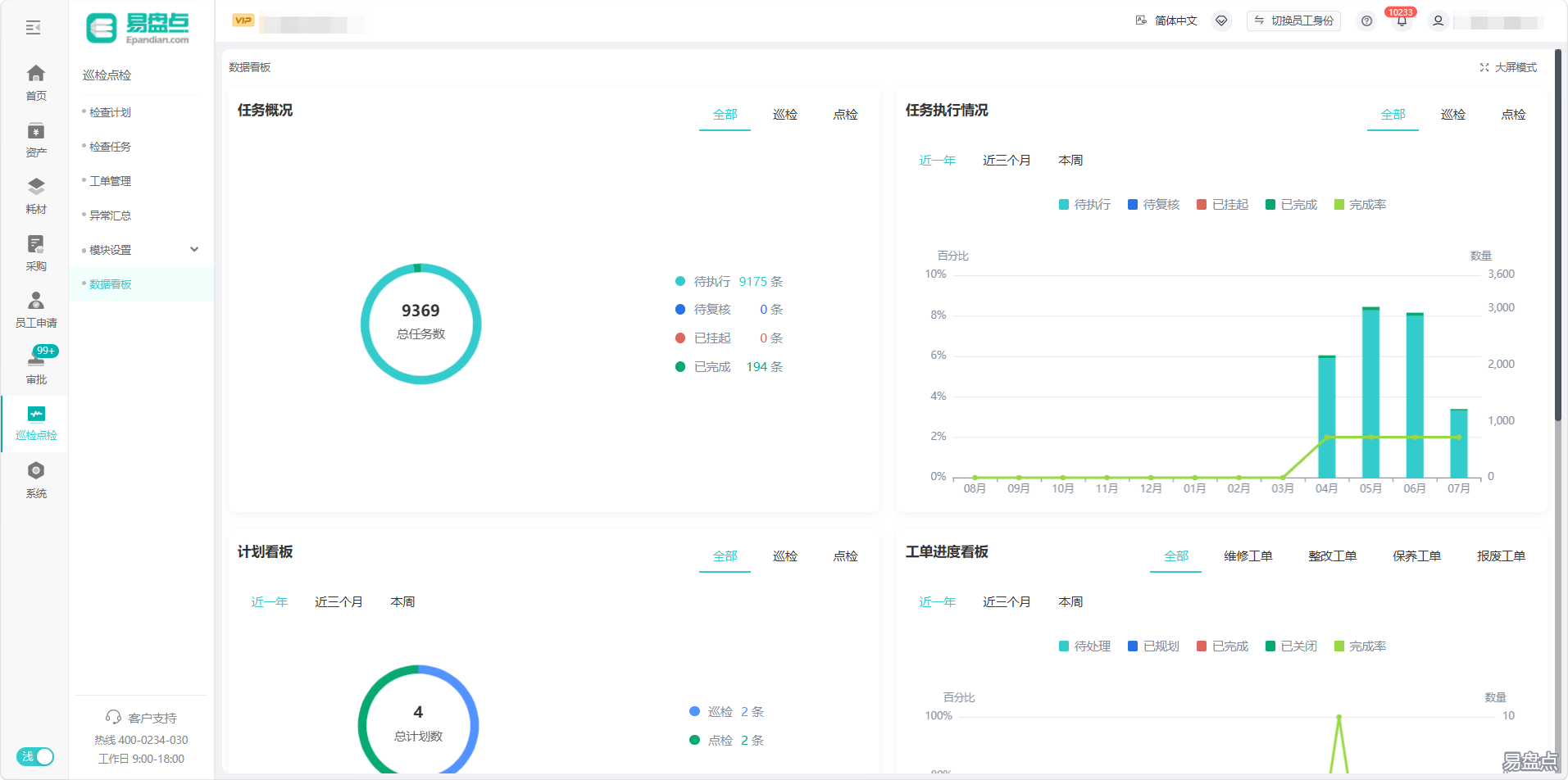The width and height of the screenshot is (1568, 780).
Task: Select 巡检 tab in 任务概况
Action: point(785,115)
